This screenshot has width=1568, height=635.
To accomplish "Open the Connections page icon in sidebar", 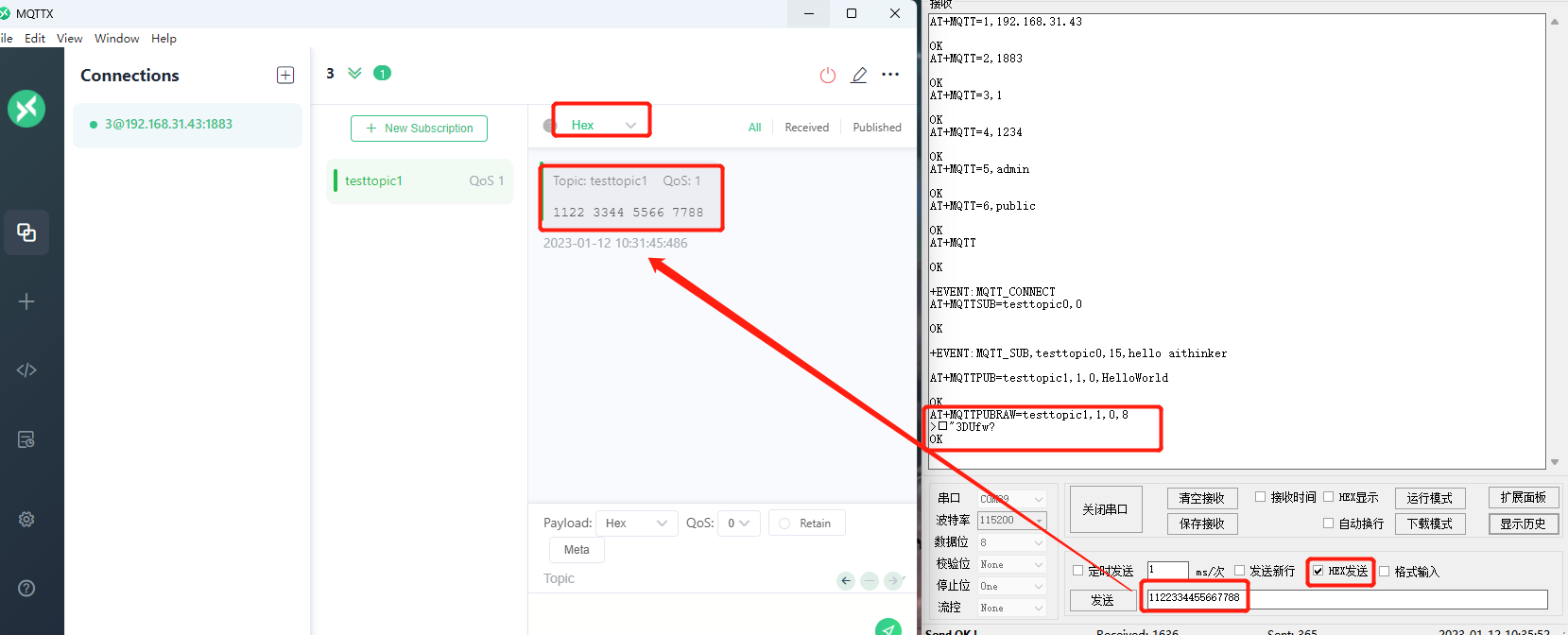I will coord(26,232).
